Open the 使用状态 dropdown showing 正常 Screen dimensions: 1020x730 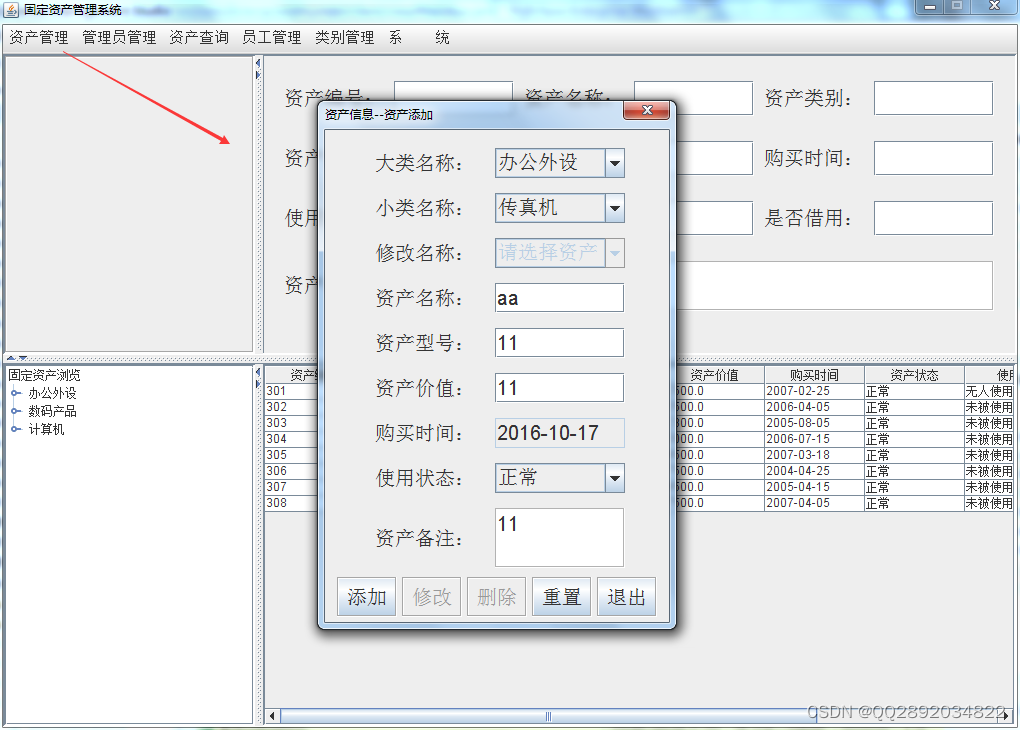tap(614, 478)
